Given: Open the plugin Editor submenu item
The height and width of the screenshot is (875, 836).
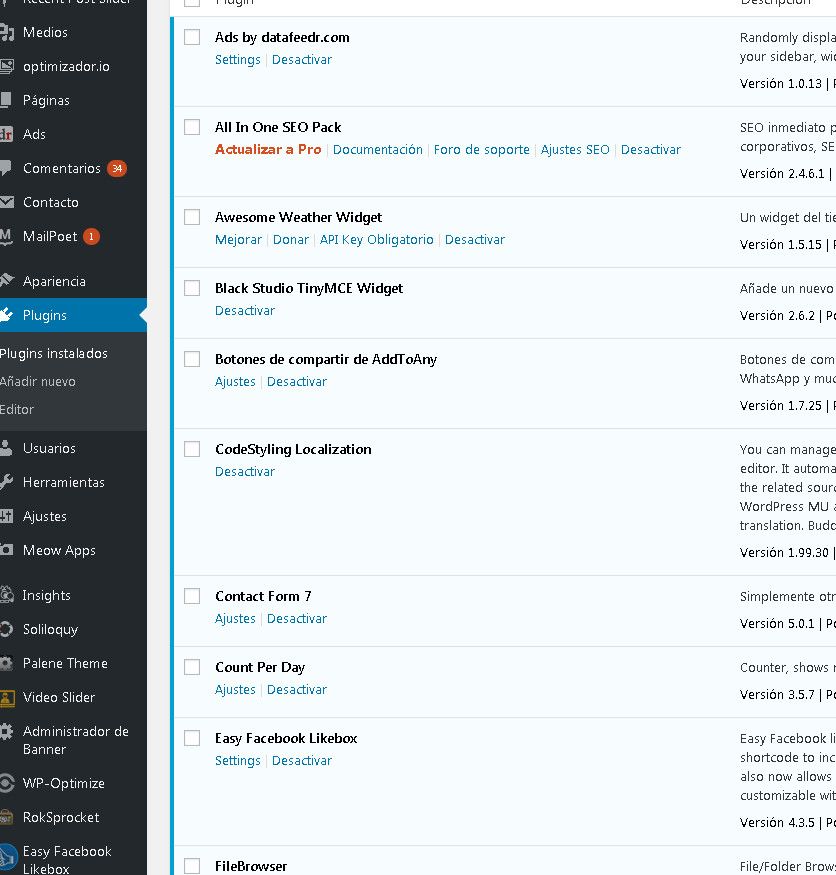Looking at the screenshot, I should (x=17, y=410).
